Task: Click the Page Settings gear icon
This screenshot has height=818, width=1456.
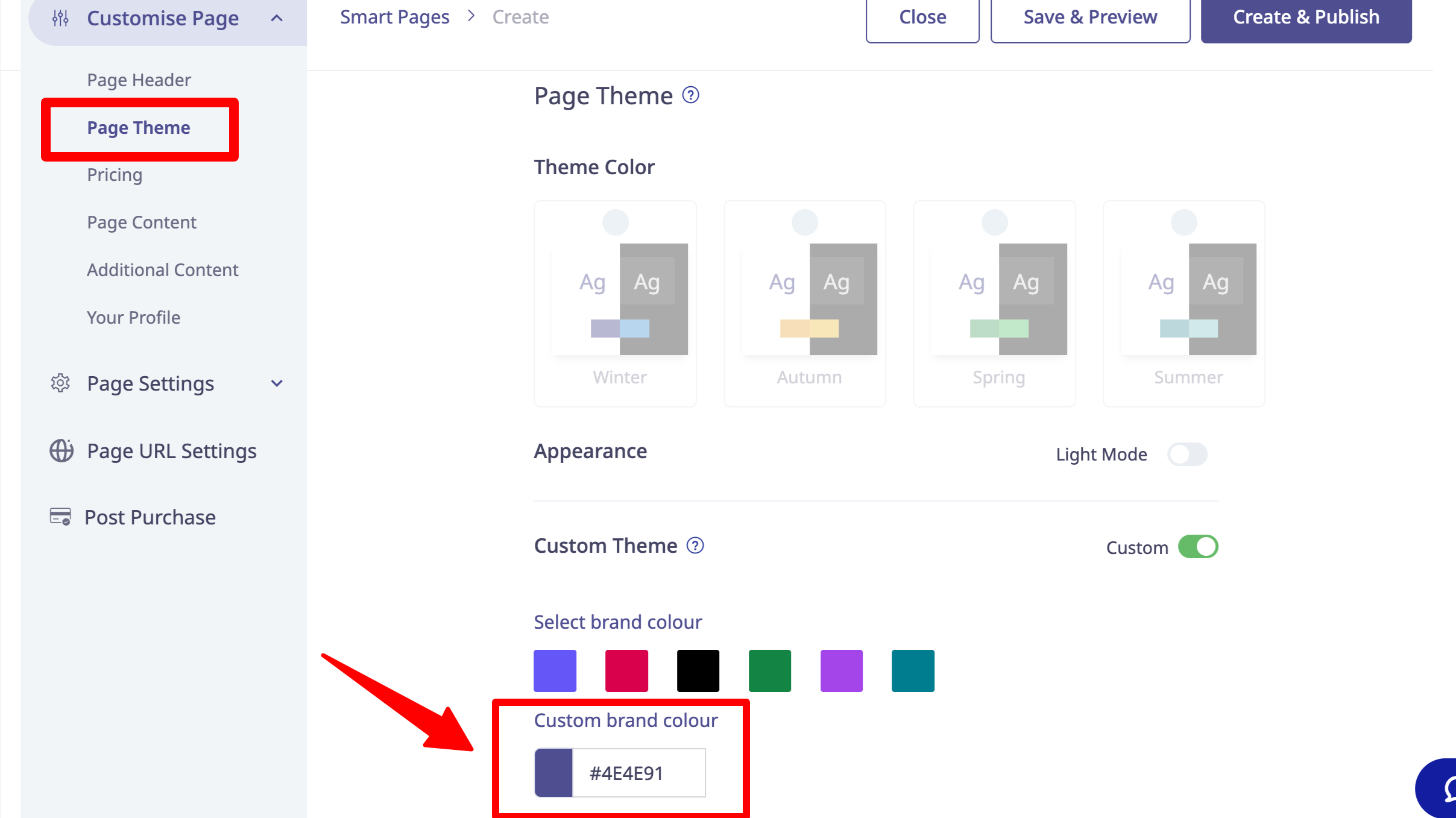Action: pyautogui.click(x=60, y=383)
